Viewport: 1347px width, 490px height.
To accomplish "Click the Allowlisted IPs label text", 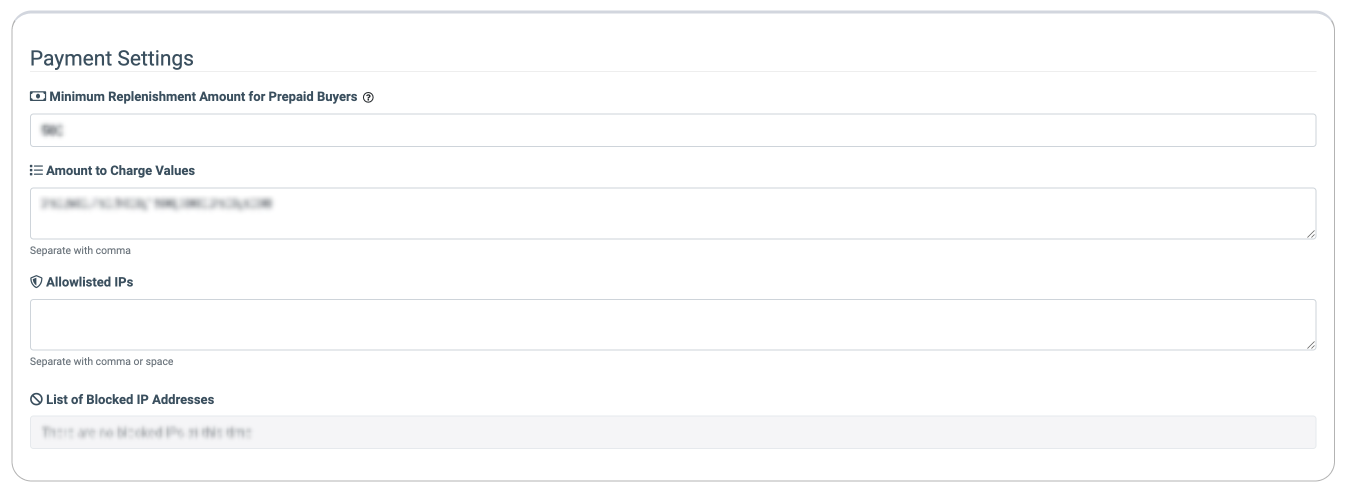I will tap(90, 282).
